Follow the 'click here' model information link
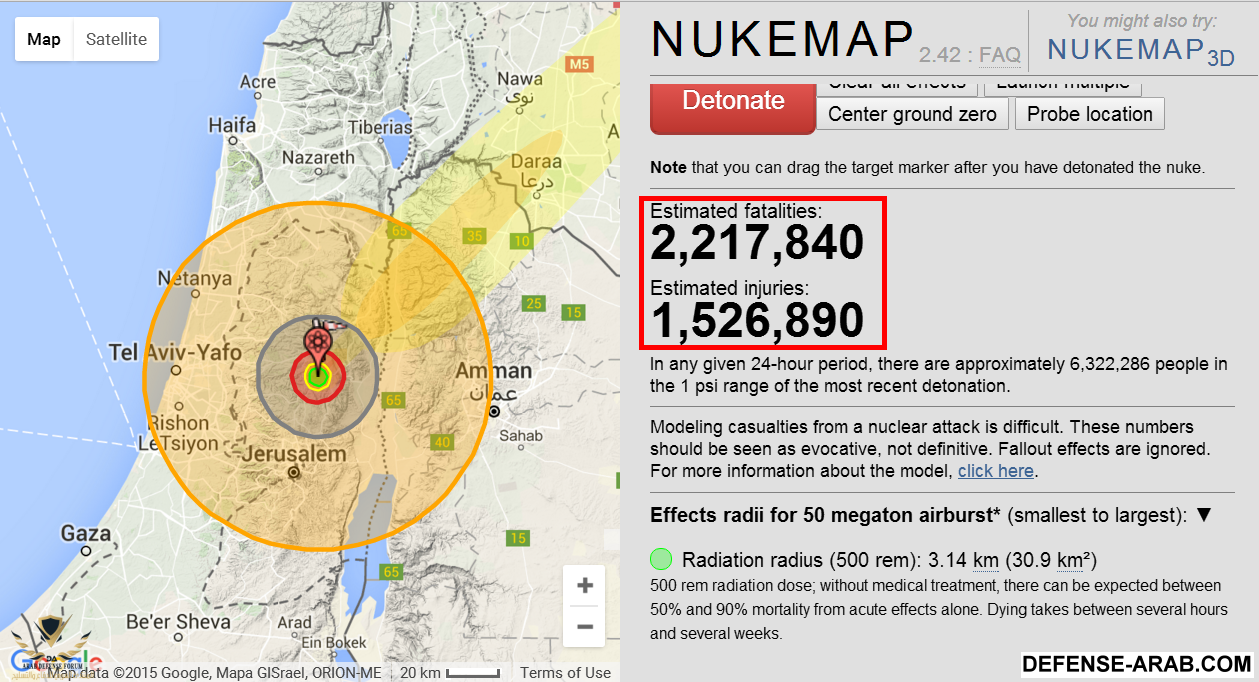1259x682 pixels. point(996,471)
